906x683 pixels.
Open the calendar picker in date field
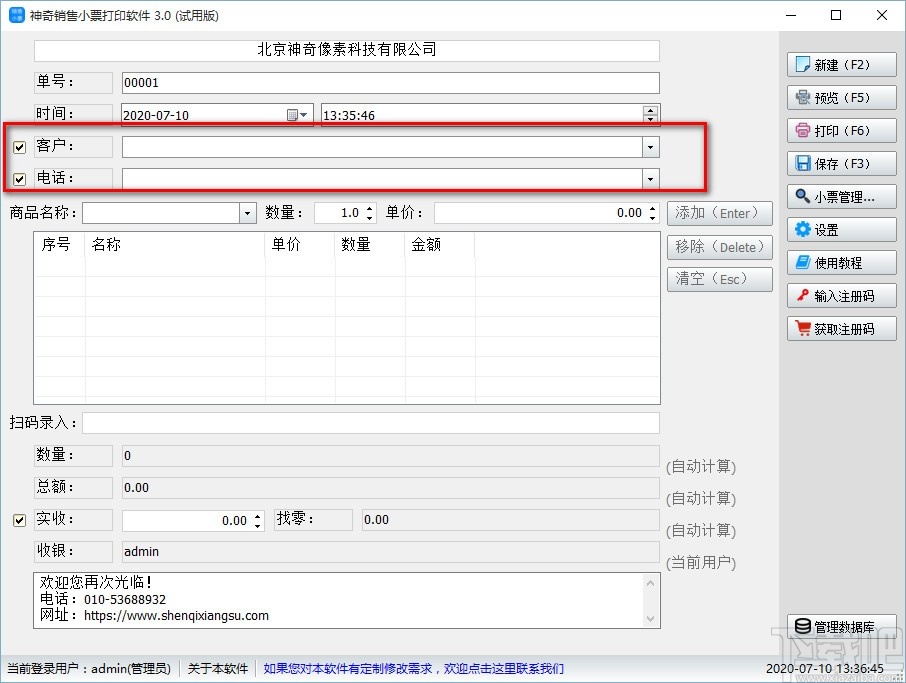click(297, 115)
